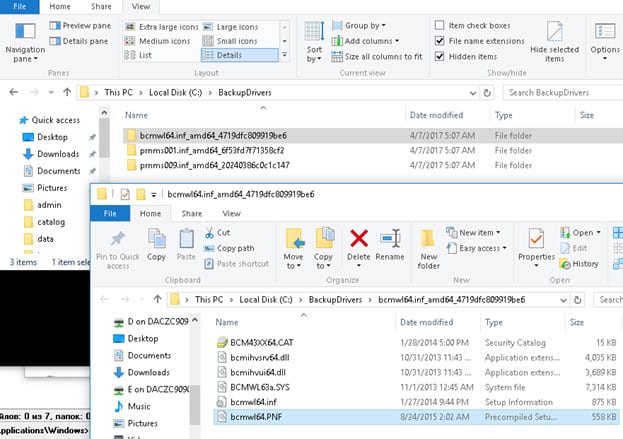Switch layout to List view
Image resolution: width=623 pixels, height=439 pixels.
click(138, 55)
